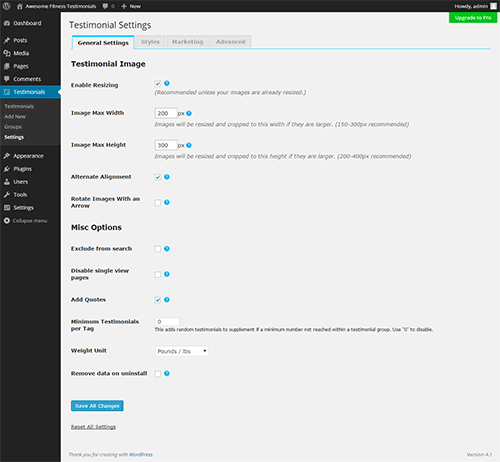Click the Comments icon in sidebar

[7, 79]
